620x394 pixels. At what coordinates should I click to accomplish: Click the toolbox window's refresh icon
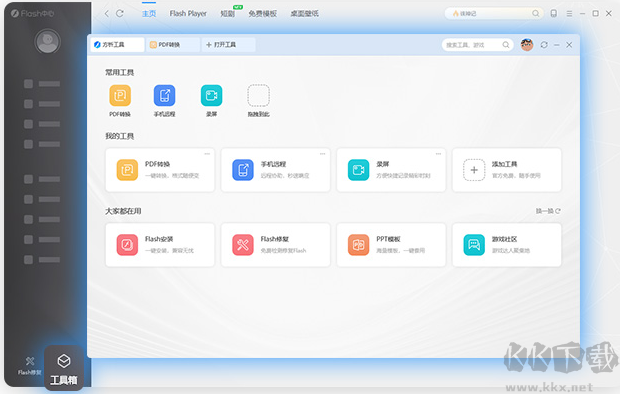[x=544, y=45]
